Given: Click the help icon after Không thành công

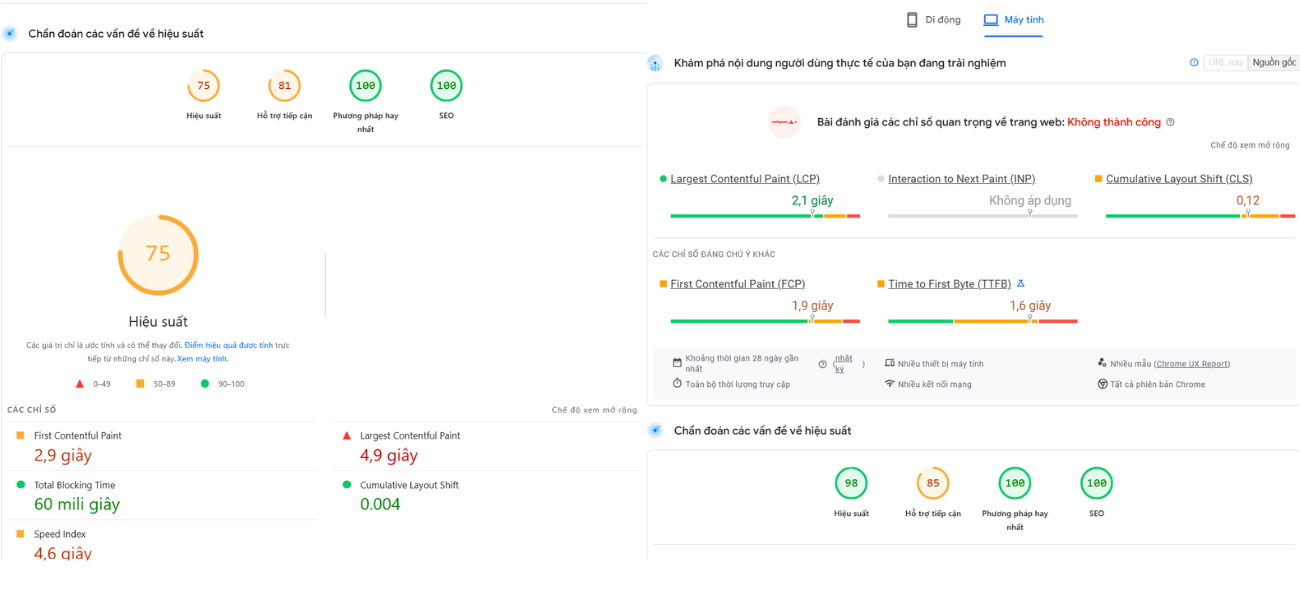Looking at the screenshot, I should (x=1171, y=122).
